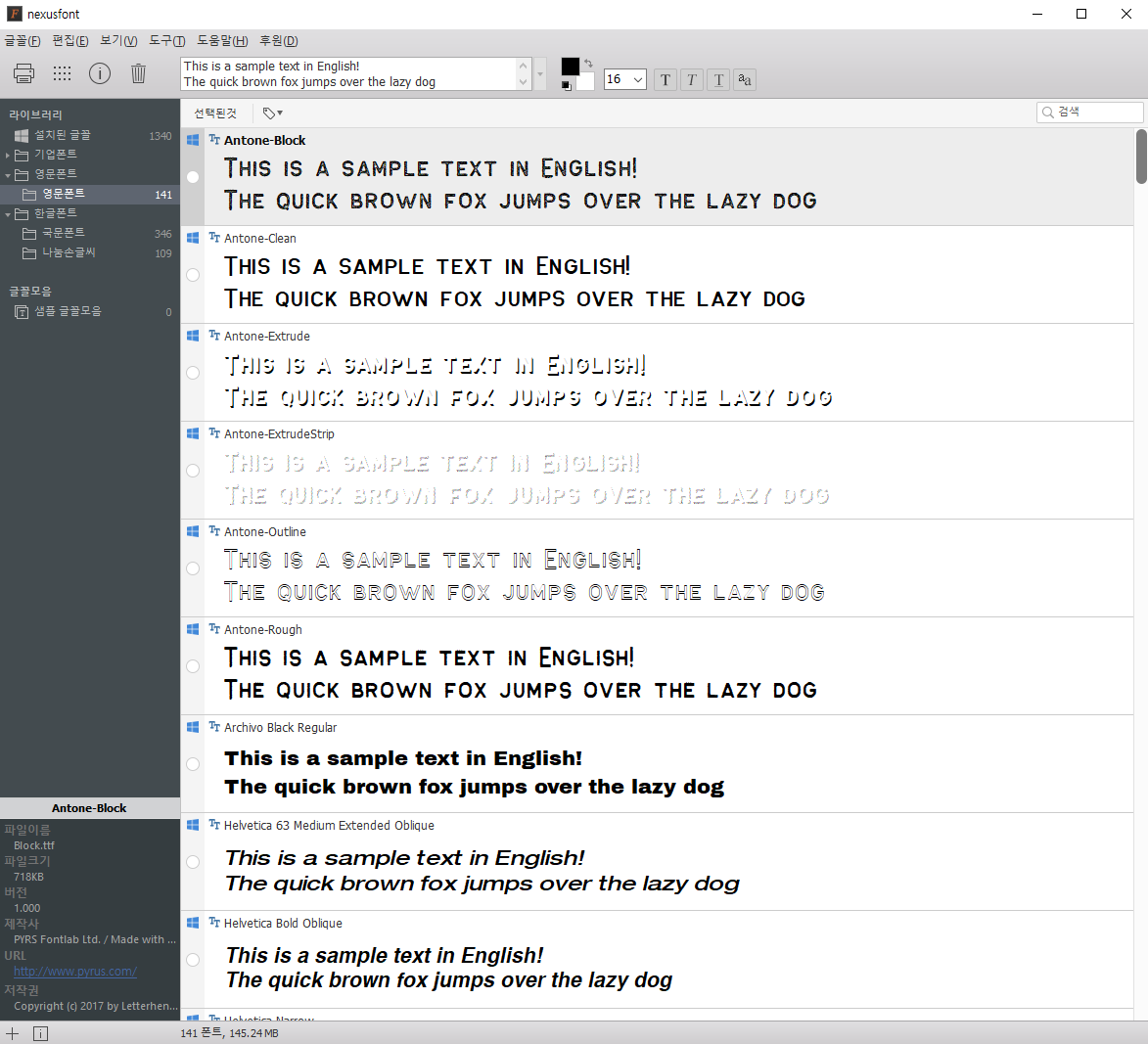Select the Antone-Outline radio button
This screenshot has width=1148, height=1044.
tap(193, 568)
